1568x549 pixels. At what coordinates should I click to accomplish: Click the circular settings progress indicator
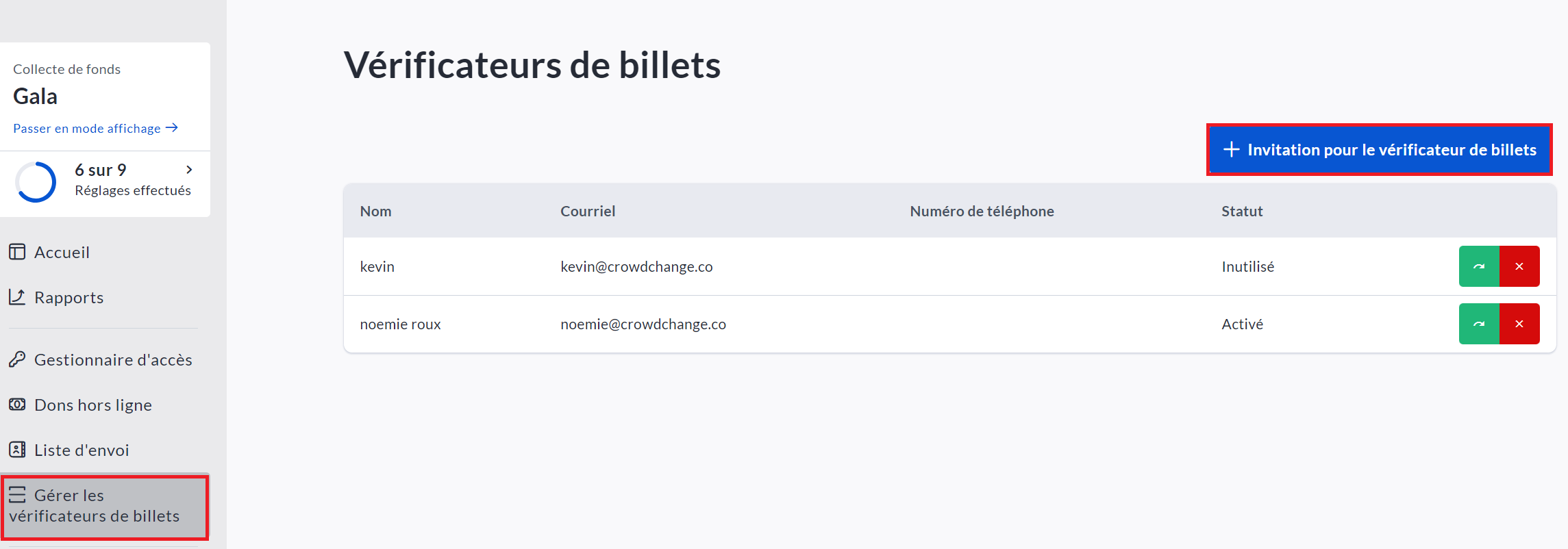pos(36,181)
